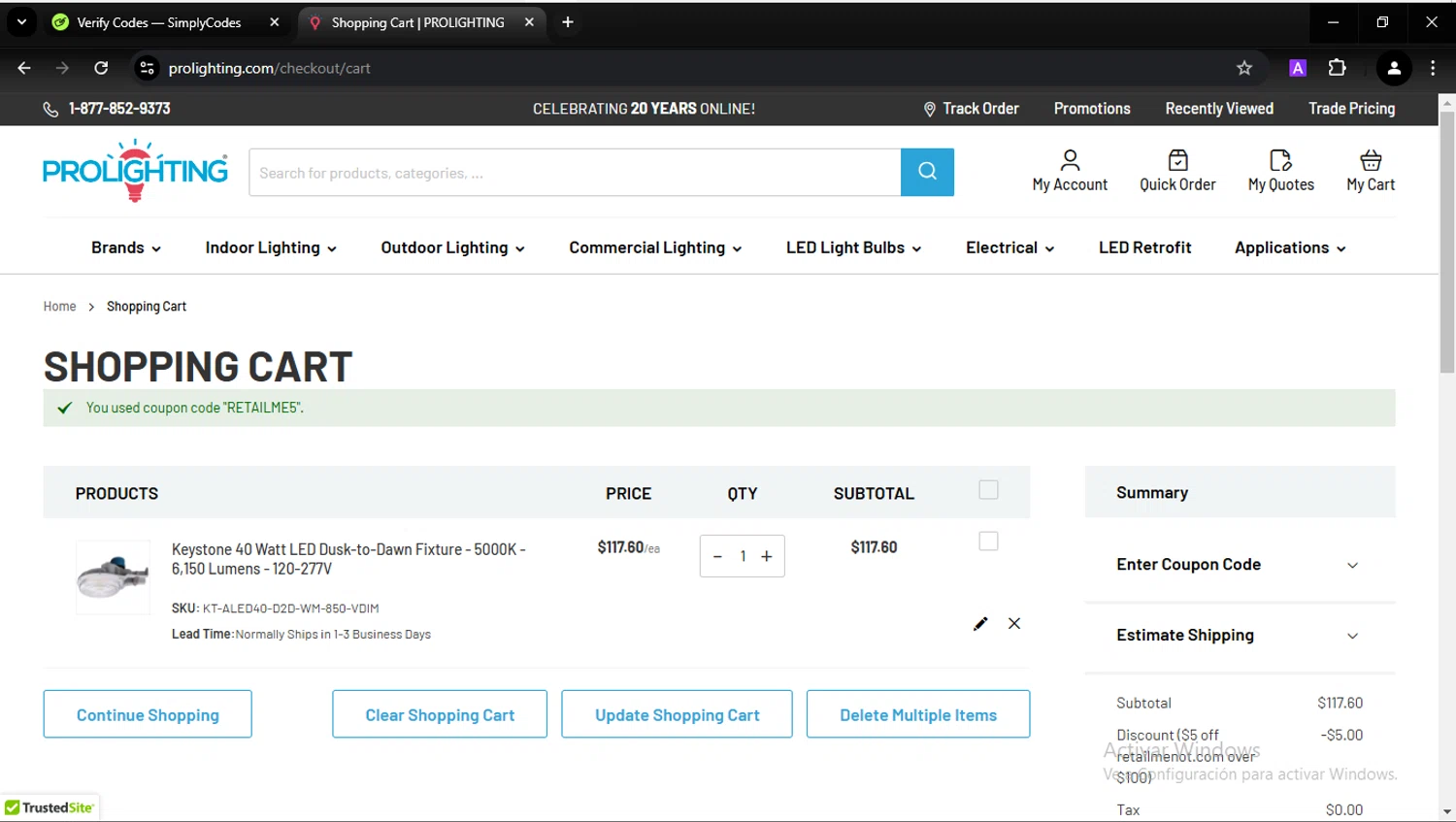Open Recently Viewed link
1456x822 pixels.
(1219, 109)
